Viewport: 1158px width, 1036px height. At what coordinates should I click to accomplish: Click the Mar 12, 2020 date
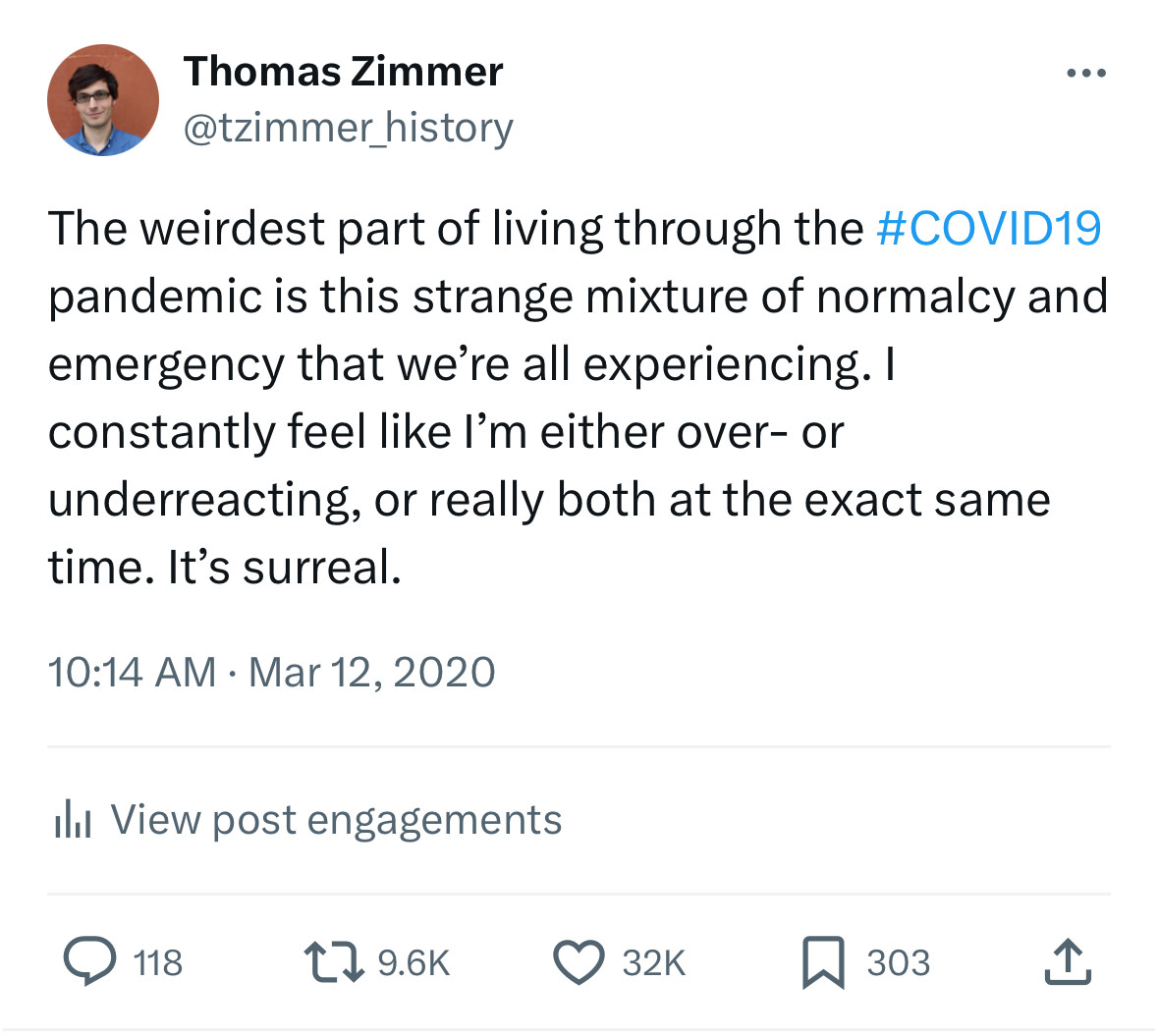tap(371, 673)
